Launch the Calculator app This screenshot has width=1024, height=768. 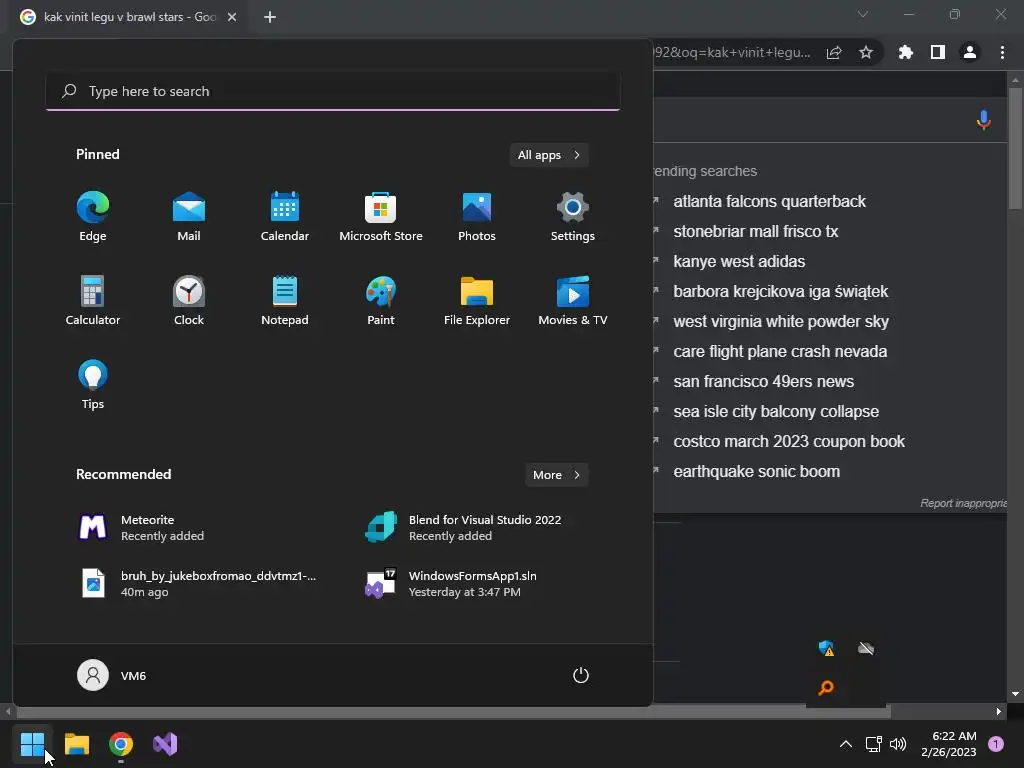[x=93, y=300]
